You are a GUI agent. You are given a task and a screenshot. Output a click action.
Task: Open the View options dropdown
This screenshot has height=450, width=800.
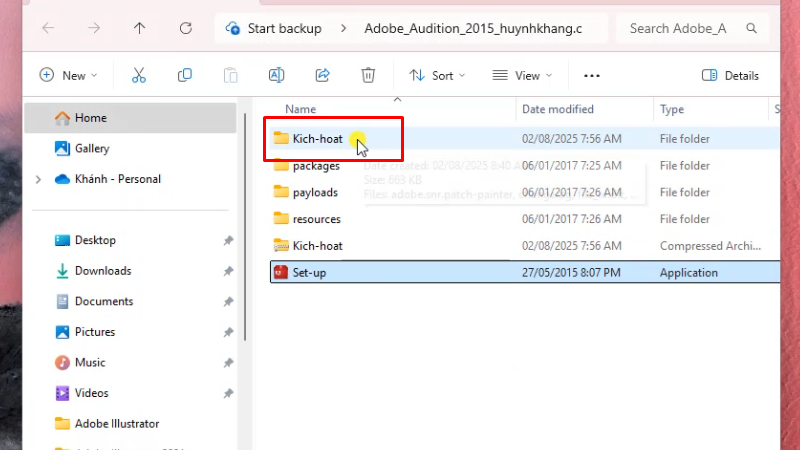522,76
